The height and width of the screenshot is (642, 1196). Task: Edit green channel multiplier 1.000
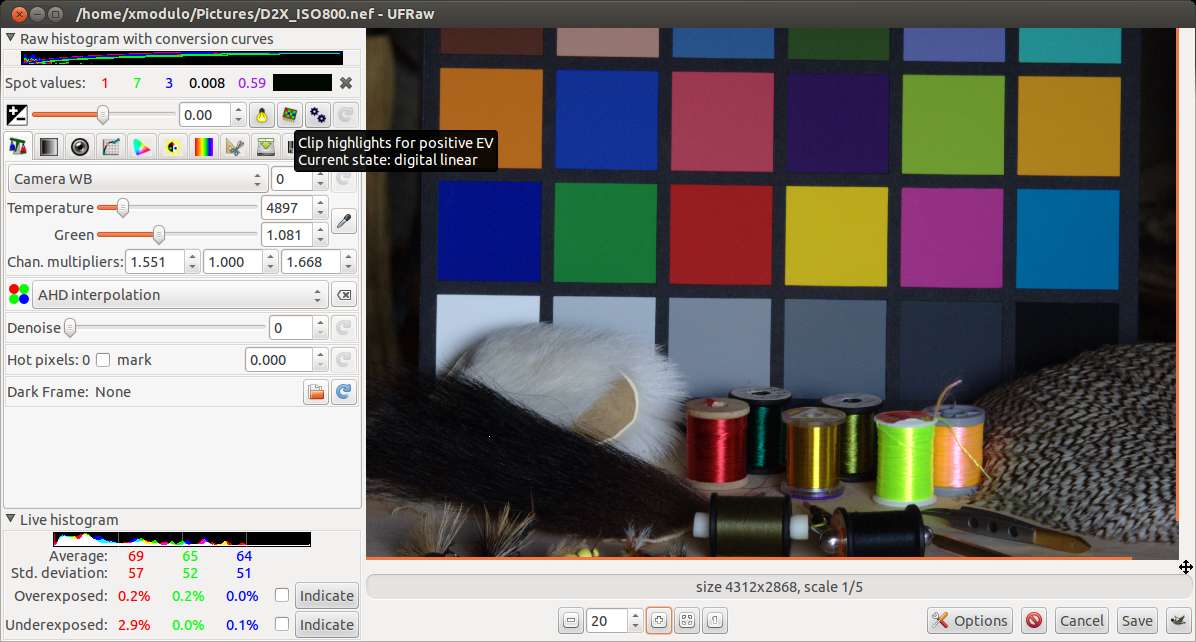pyautogui.click(x=233, y=262)
